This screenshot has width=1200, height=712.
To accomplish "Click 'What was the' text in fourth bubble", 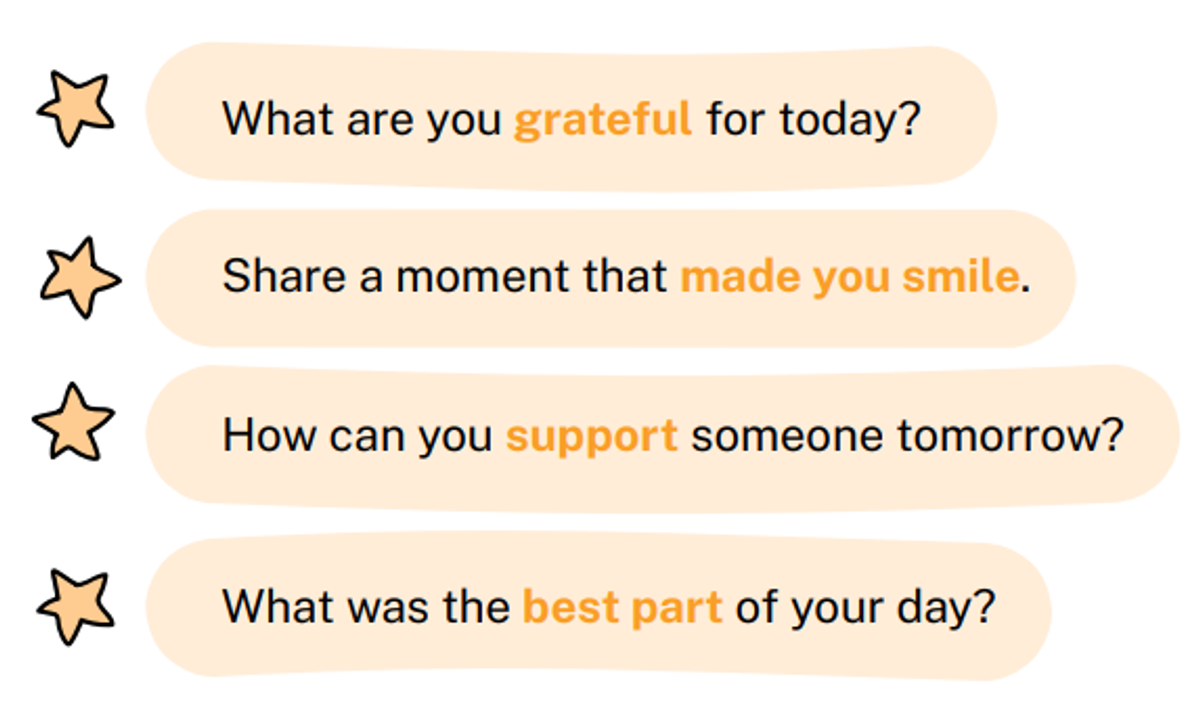I will 366,608.
